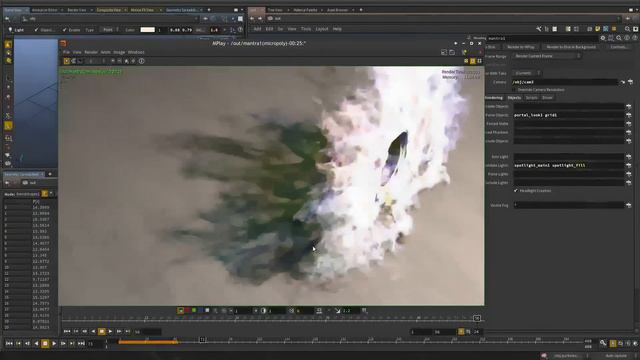Click the MPlay stop button
The height and width of the screenshot is (360, 640).
[x=102, y=331]
